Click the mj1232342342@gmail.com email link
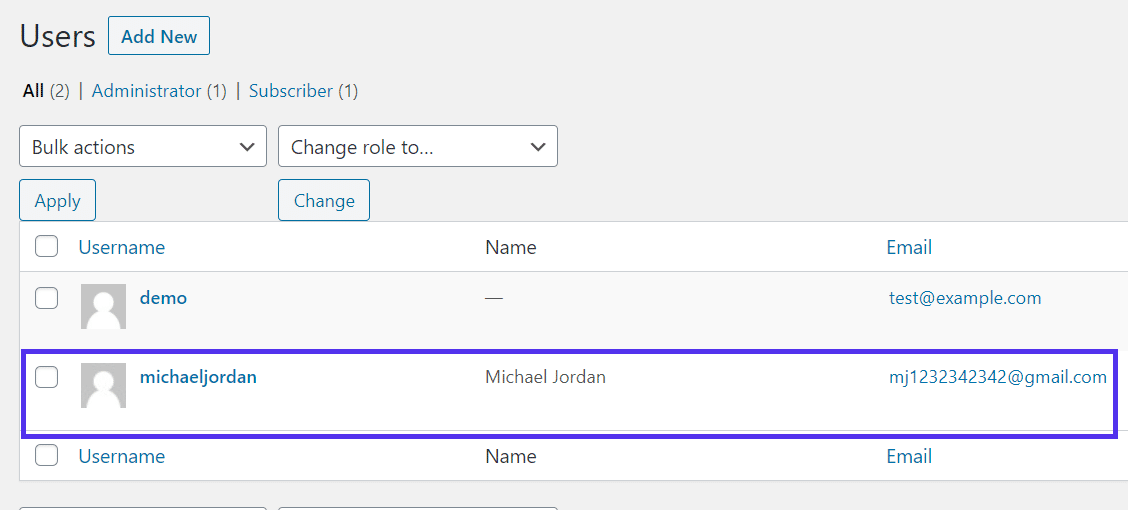This screenshot has width=1128, height=510. pos(997,377)
